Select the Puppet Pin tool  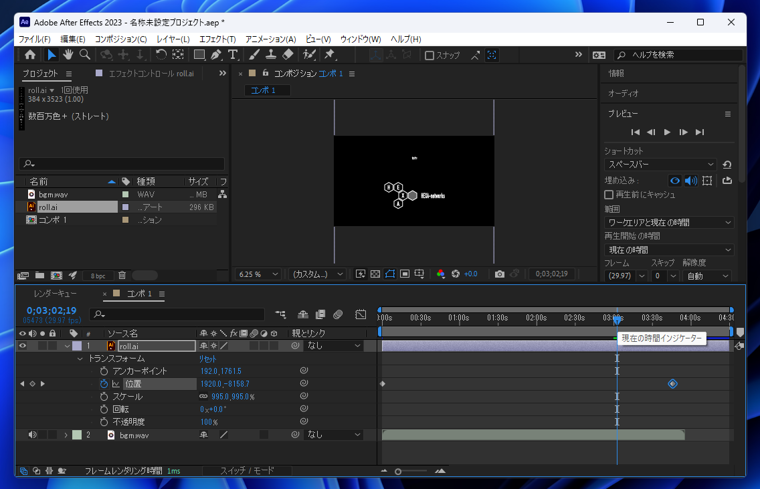pos(330,55)
